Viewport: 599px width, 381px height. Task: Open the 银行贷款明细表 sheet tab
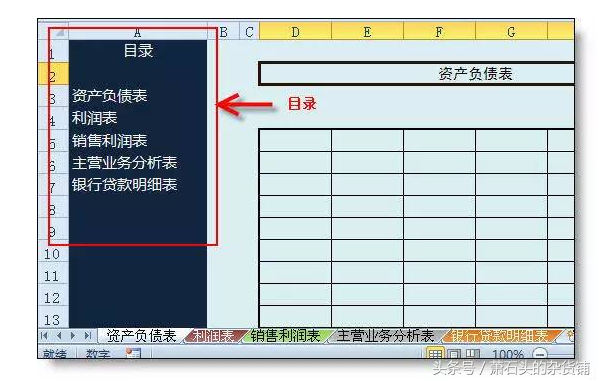point(500,336)
